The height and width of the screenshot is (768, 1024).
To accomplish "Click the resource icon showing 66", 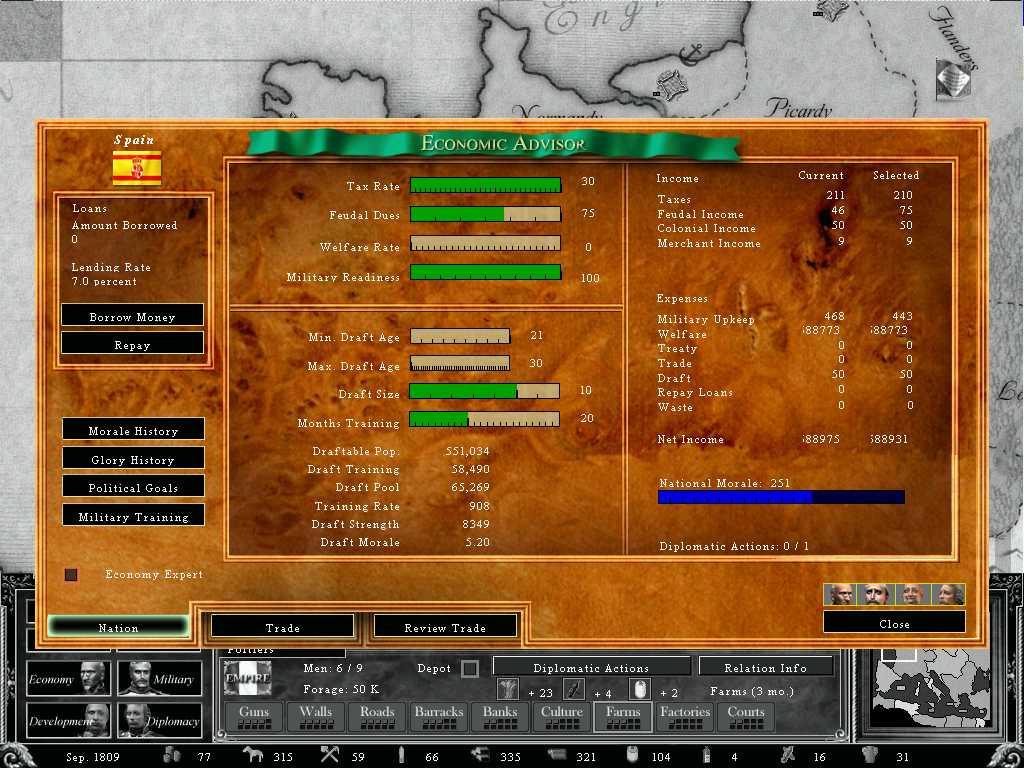I will (x=402, y=755).
